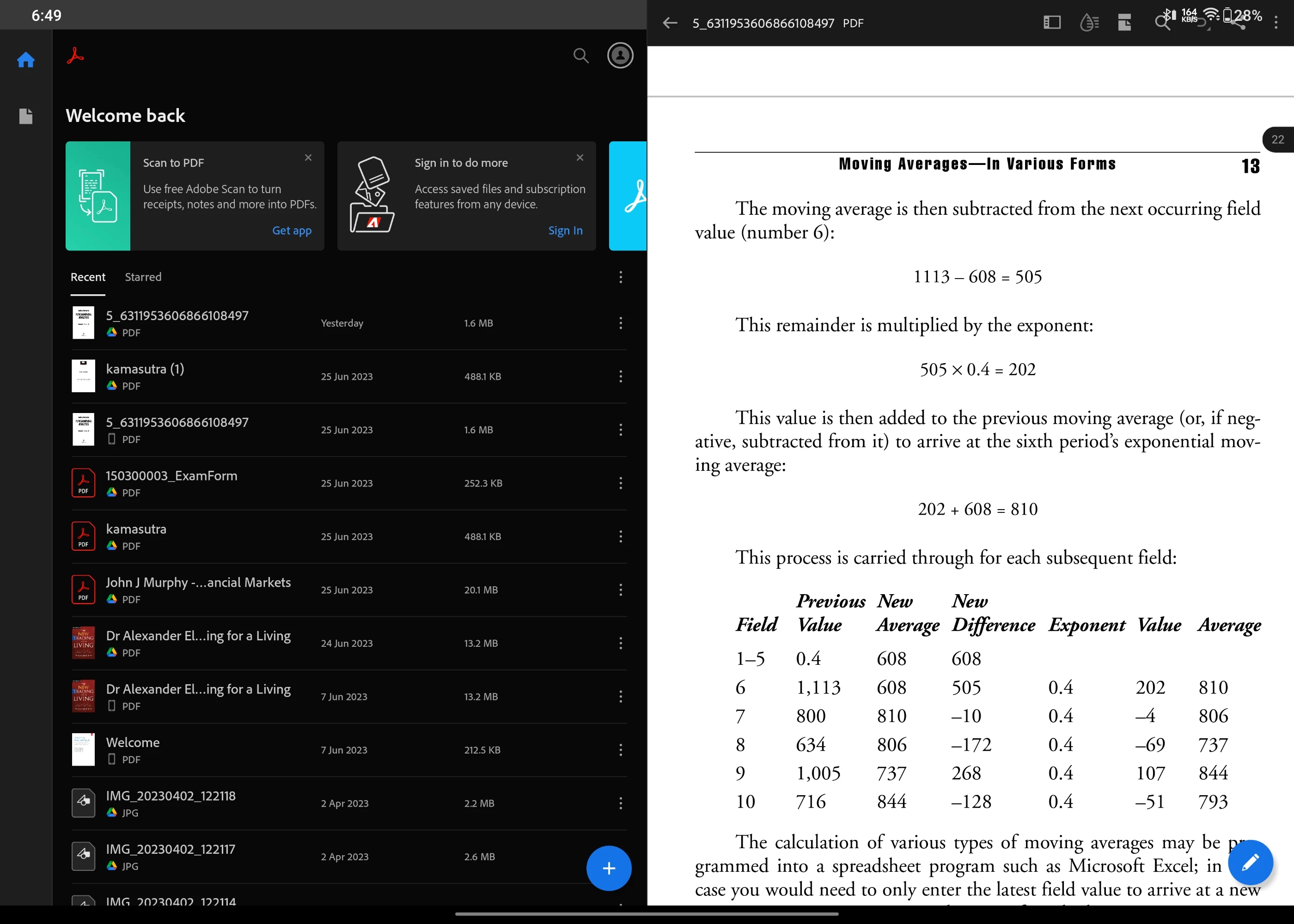Open the Recent list overflow menu
Image resolution: width=1294 pixels, height=924 pixels.
pyautogui.click(x=620, y=277)
